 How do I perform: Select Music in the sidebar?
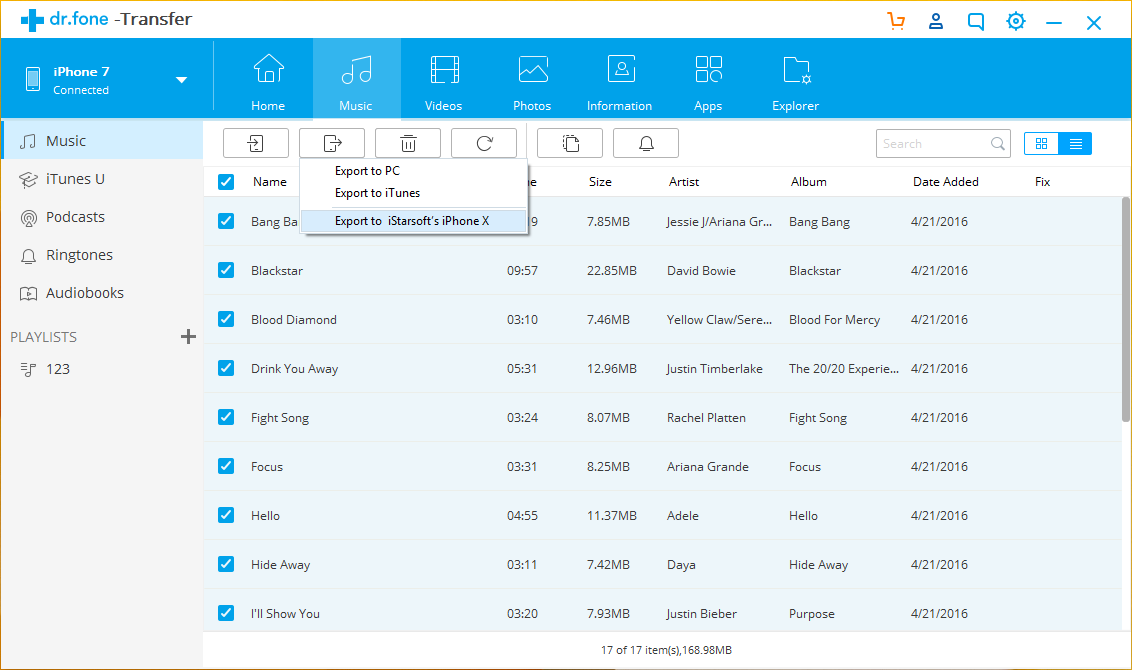[x=102, y=141]
